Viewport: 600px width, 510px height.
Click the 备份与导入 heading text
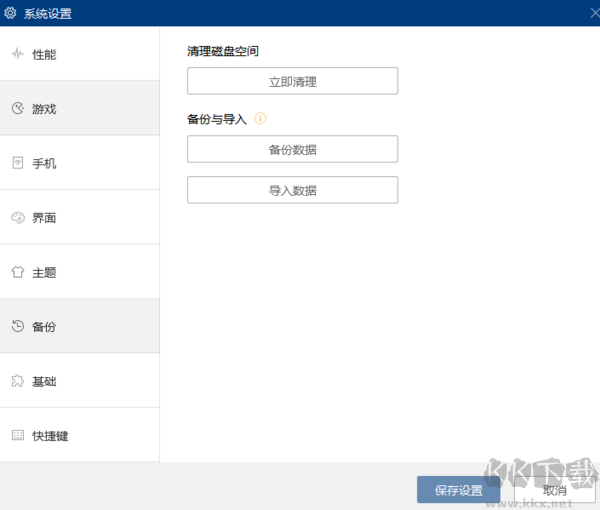pos(217,119)
